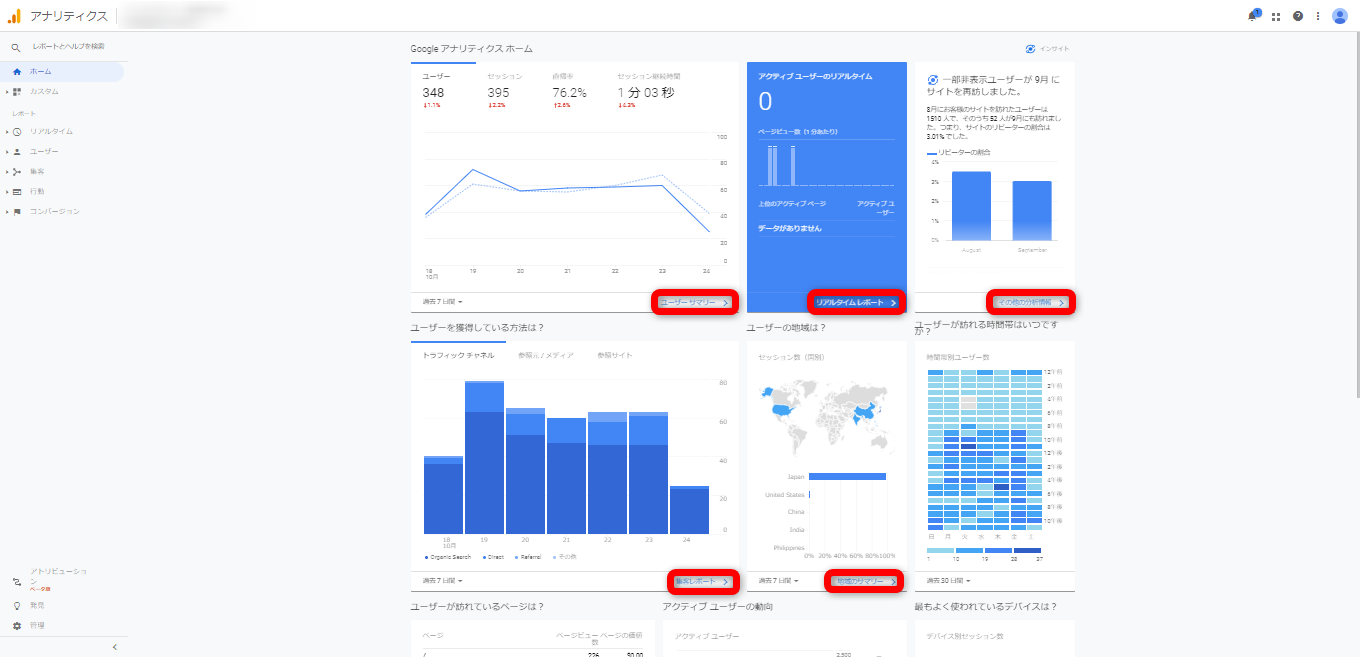This screenshot has height=657, width=1360.
Task: Click the search magnifier icon
Action: 15,47
